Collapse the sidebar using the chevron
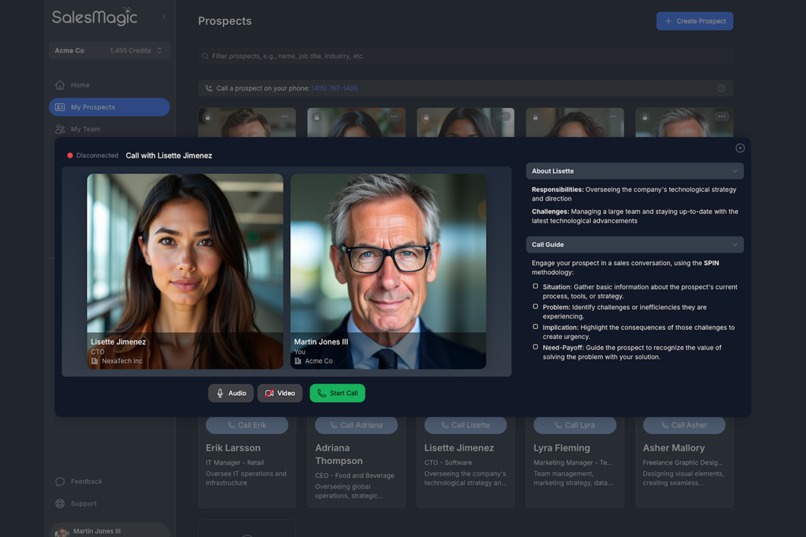 164,17
